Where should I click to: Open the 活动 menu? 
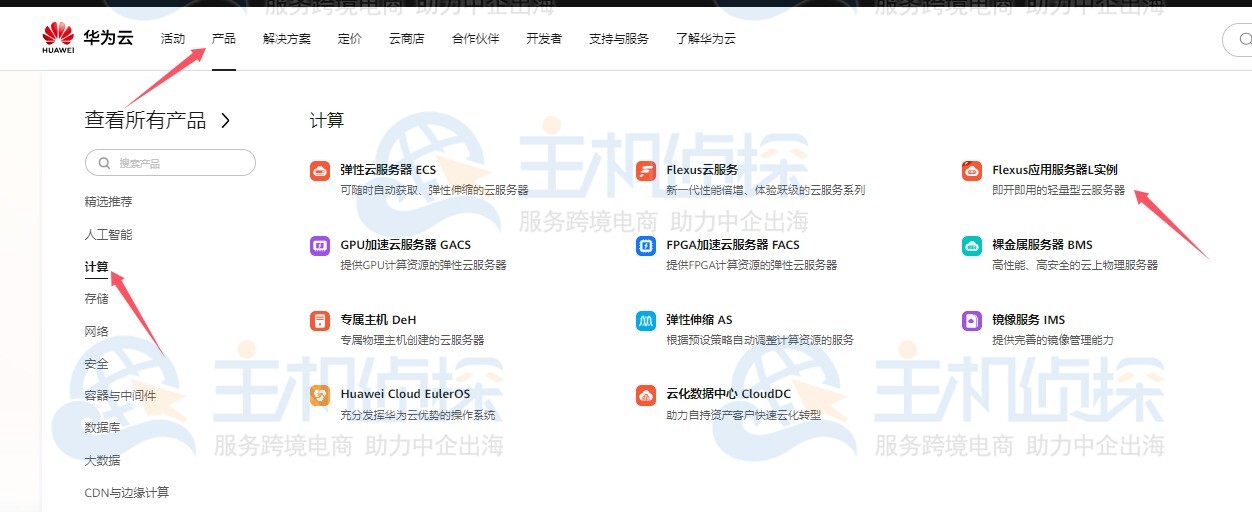click(173, 39)
